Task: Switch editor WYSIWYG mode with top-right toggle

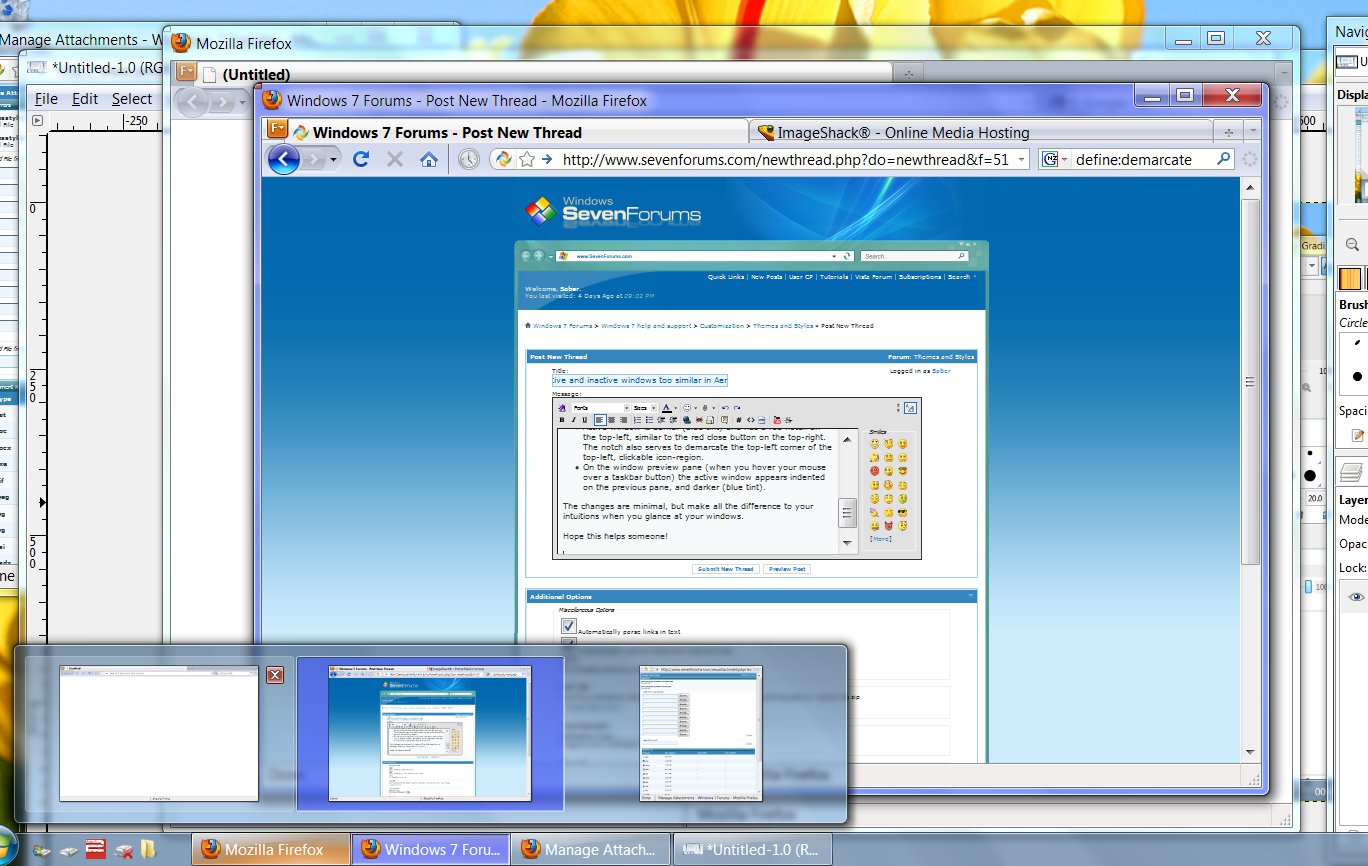Action: [x=909, y=408]
